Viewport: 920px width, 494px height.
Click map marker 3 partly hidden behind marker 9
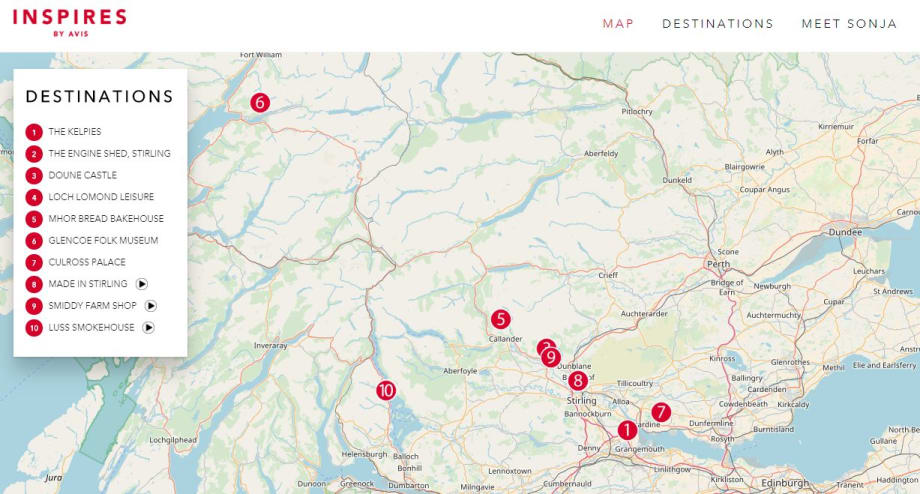point(544,344)
